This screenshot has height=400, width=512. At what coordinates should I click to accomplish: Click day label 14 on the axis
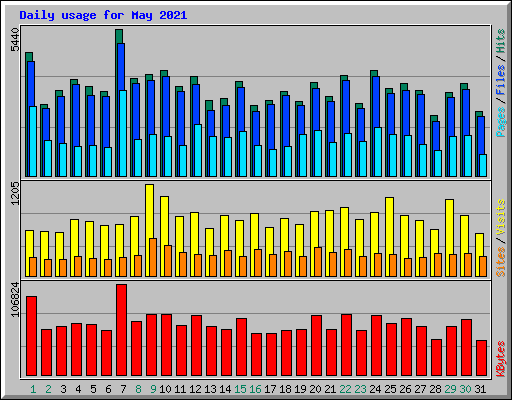pyautogui.click(x=225, y=389)
